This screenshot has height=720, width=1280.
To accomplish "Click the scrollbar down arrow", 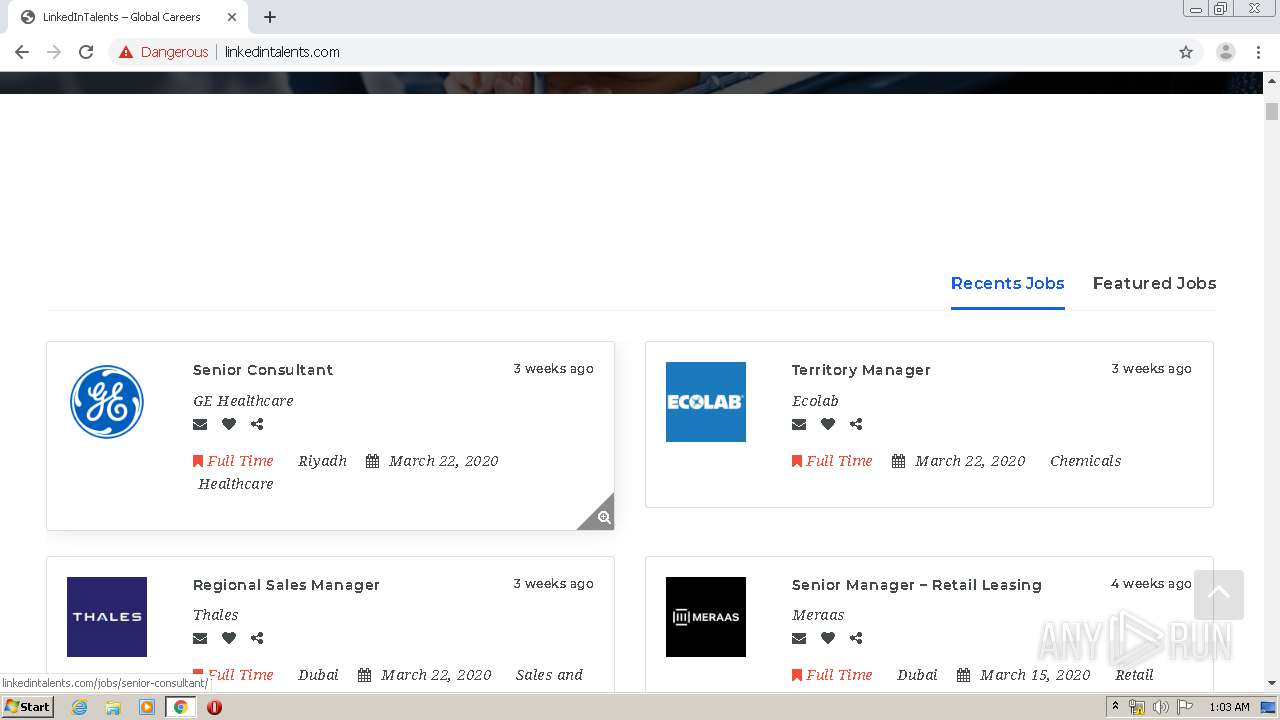I will point(1272,684).
